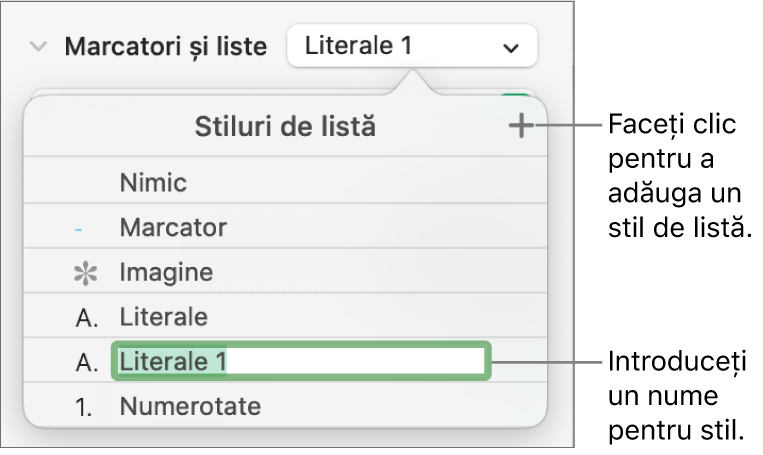This screenshot has height=455, width=763.
Task: Choose the Marcator list style
Action: (172, 228)
